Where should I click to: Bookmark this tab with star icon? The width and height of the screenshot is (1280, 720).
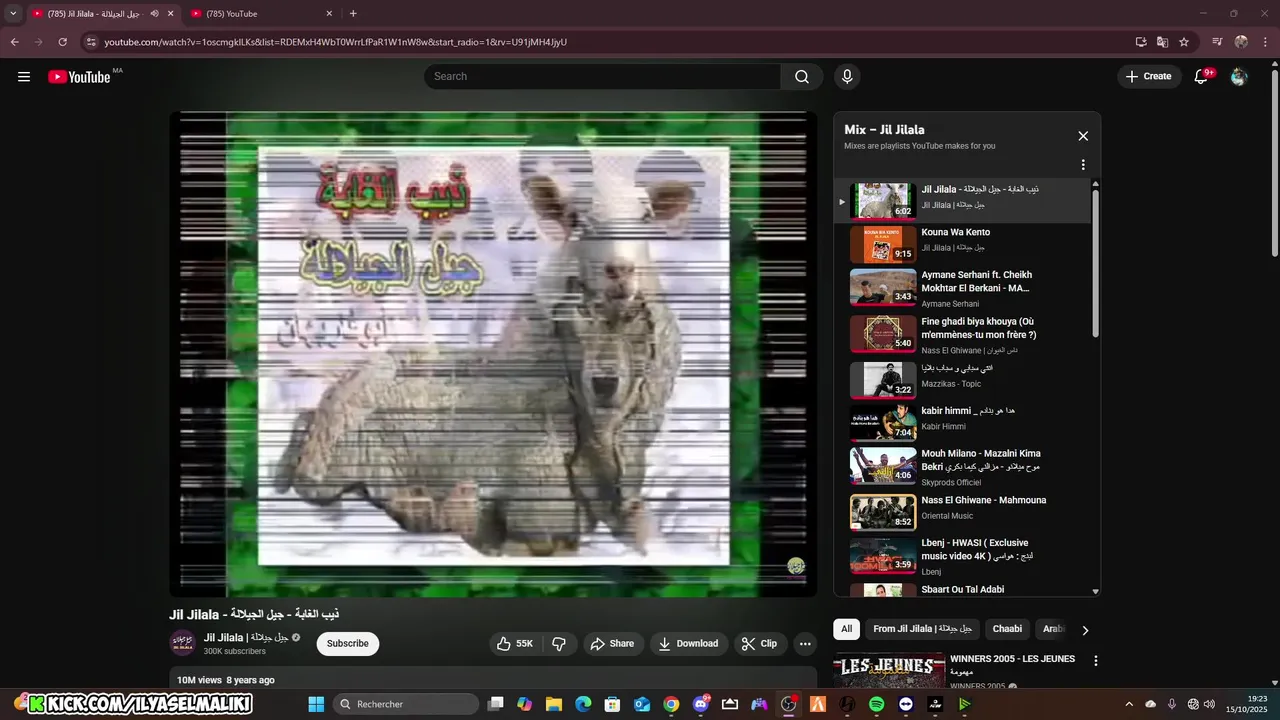point(1184,42)
